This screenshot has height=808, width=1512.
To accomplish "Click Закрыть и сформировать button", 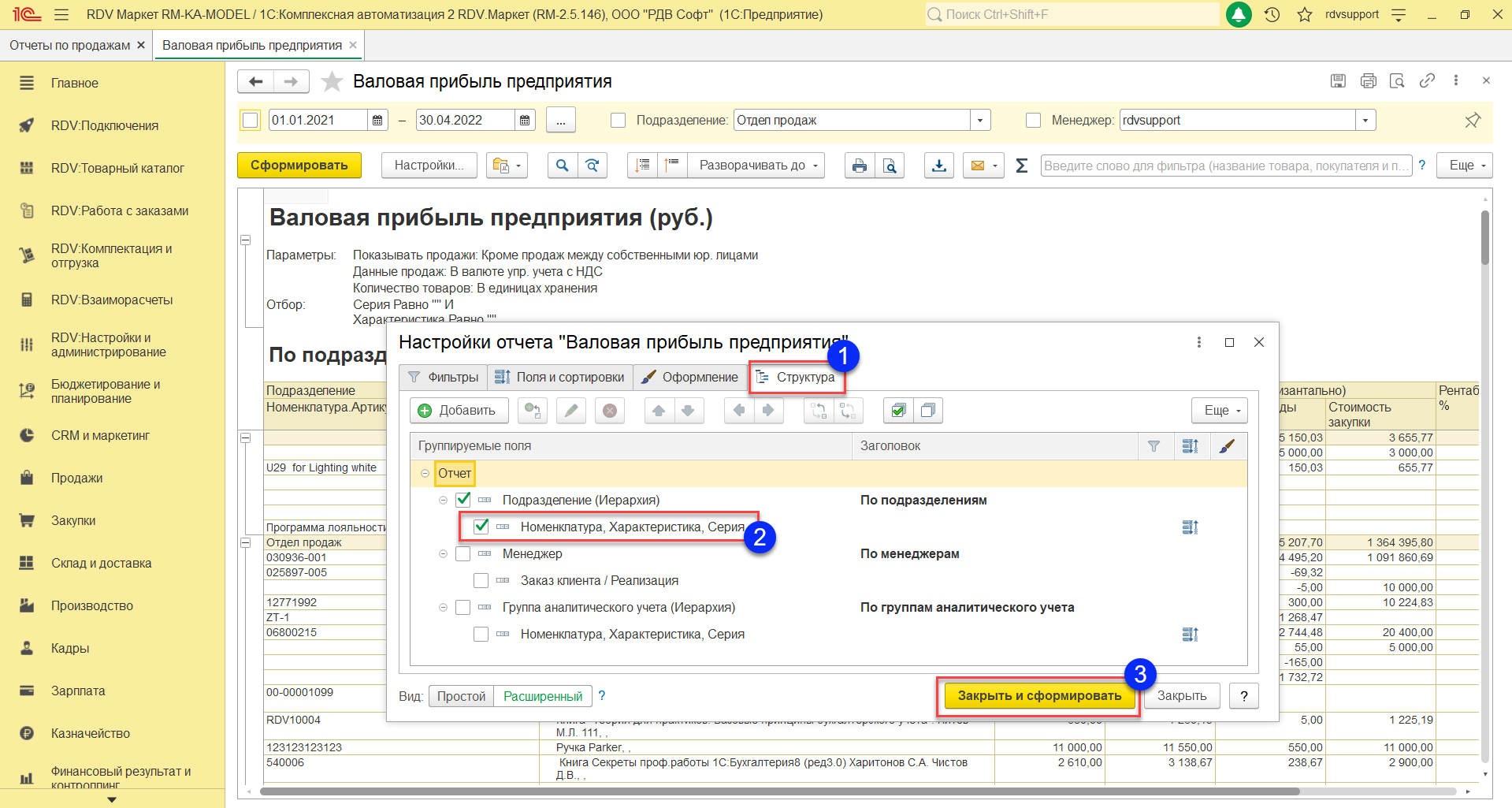I will pos(1038,695).
